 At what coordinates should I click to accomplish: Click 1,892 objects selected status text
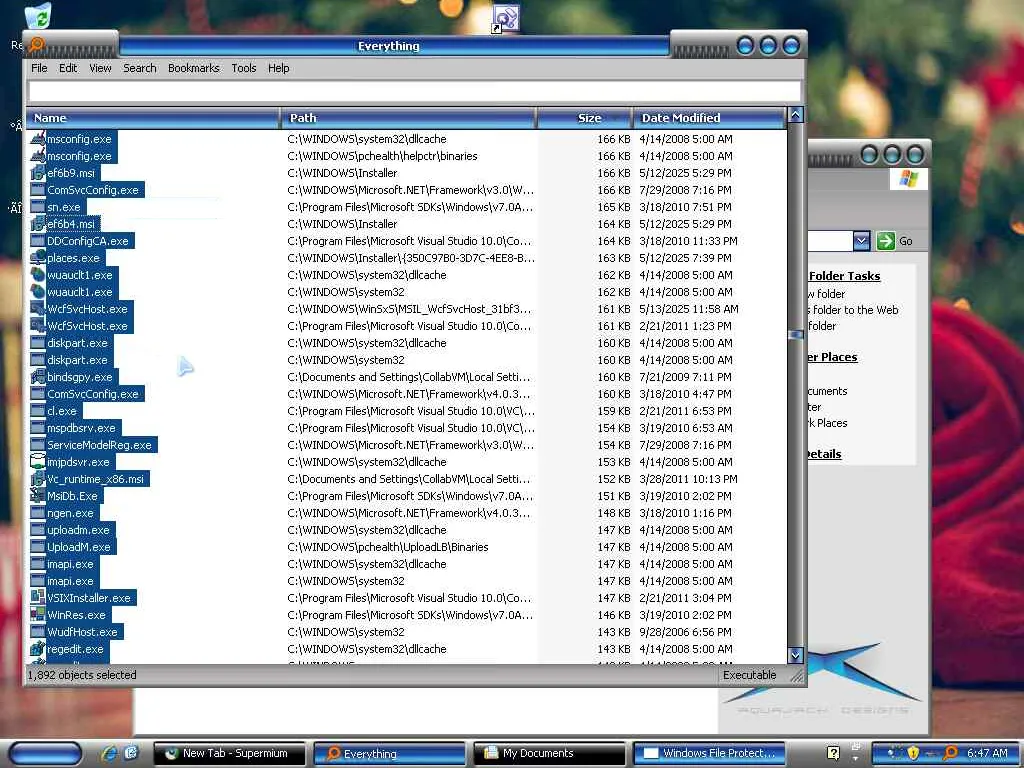(82, 675)
